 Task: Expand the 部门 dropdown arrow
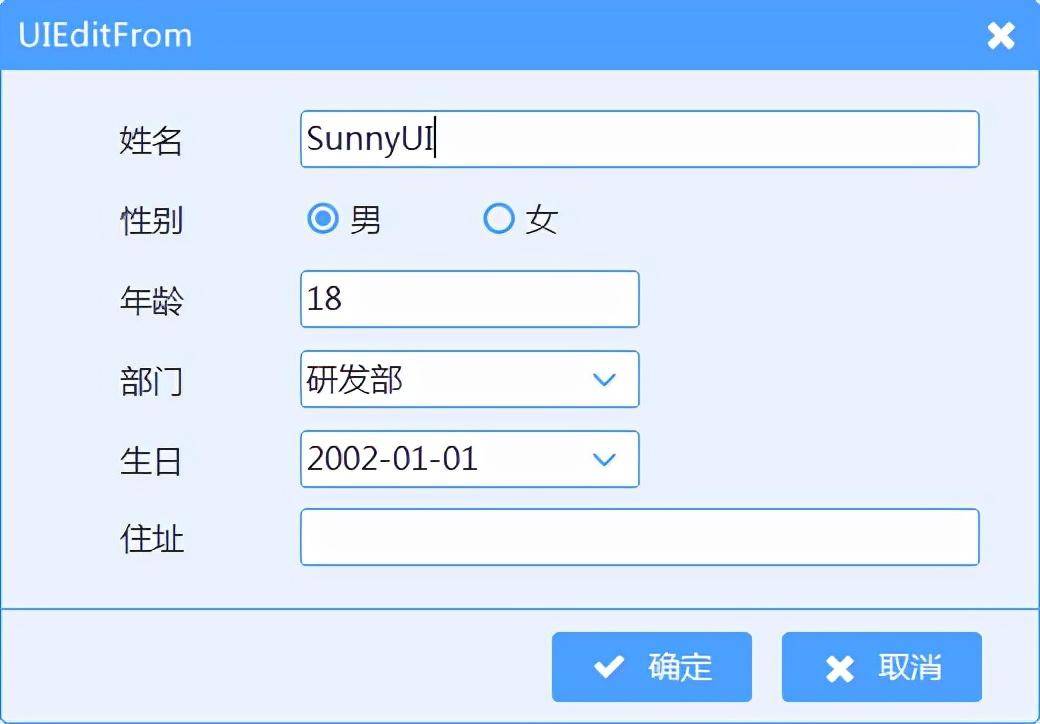pos(604,379)
